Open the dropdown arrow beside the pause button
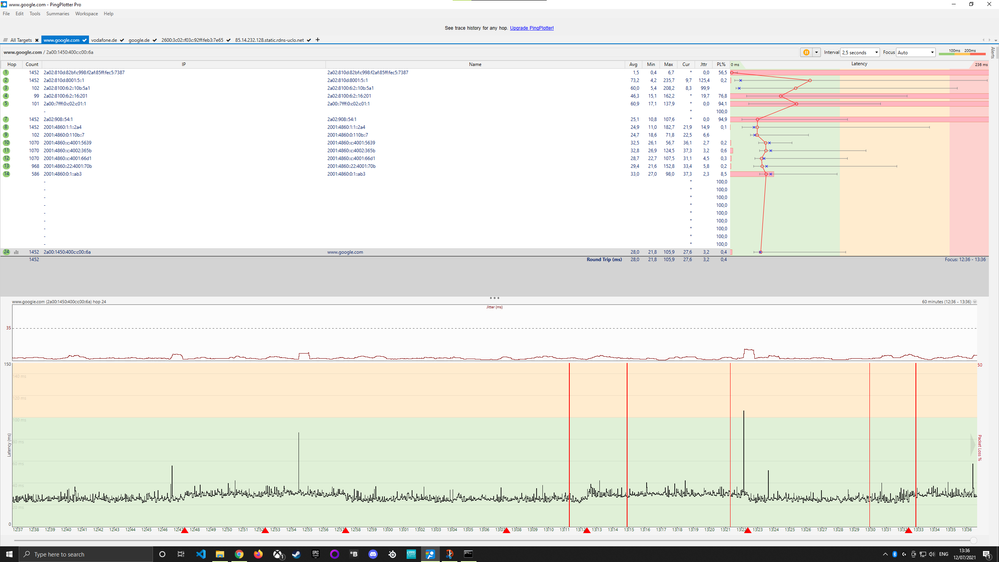Screen dimensions: 999x562 [815, 52]
